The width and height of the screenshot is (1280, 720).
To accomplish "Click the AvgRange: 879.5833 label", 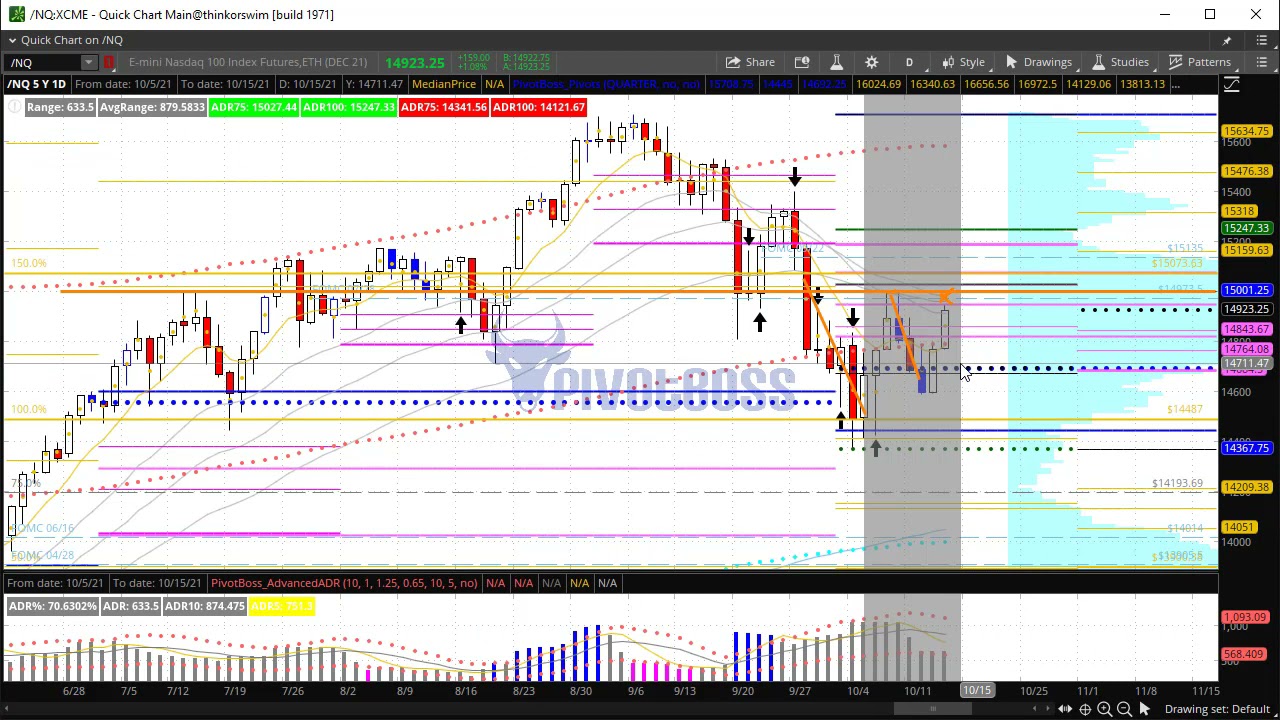I will (152, 107).
